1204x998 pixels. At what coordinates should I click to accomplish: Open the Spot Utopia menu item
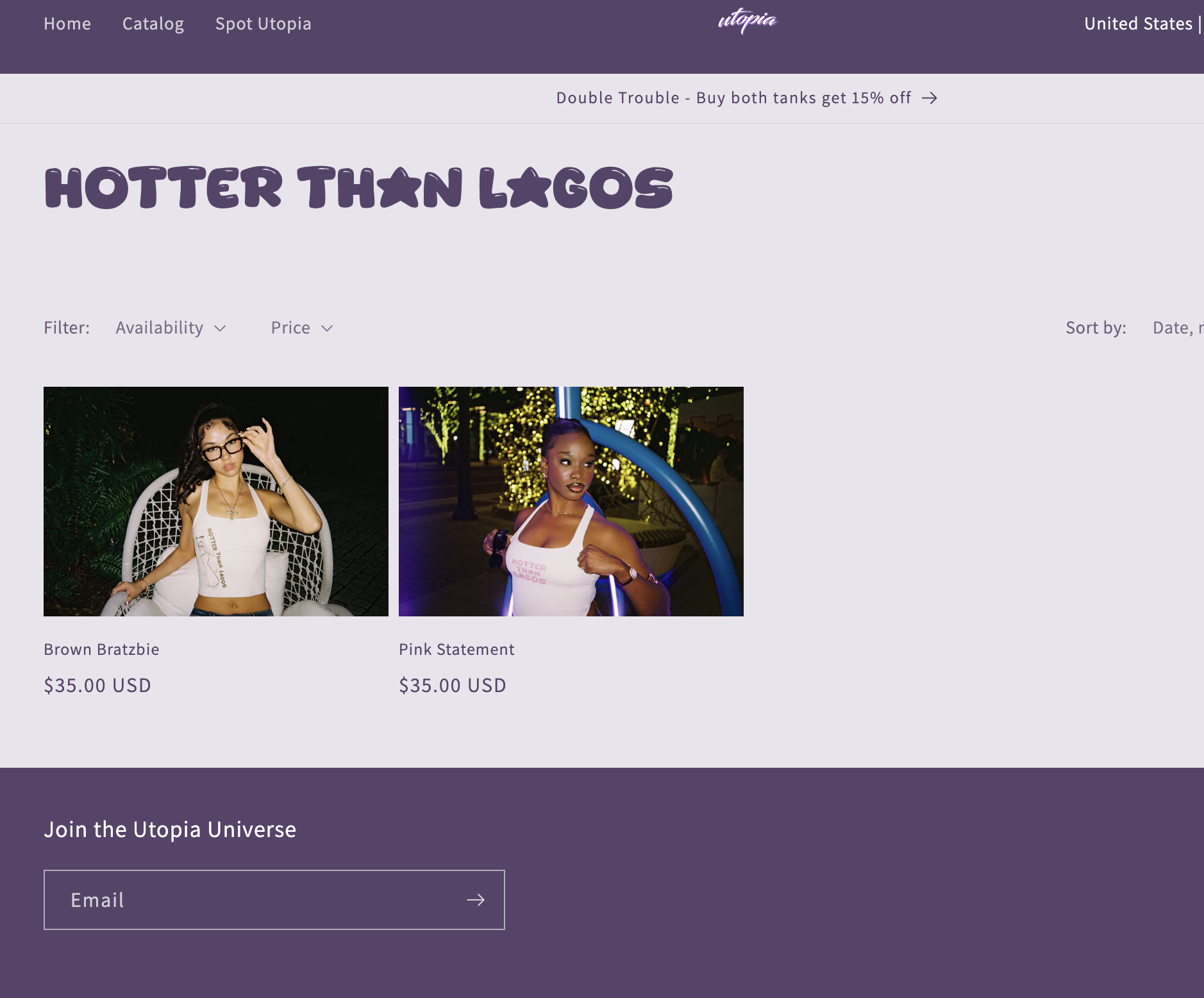coord(263,24)
